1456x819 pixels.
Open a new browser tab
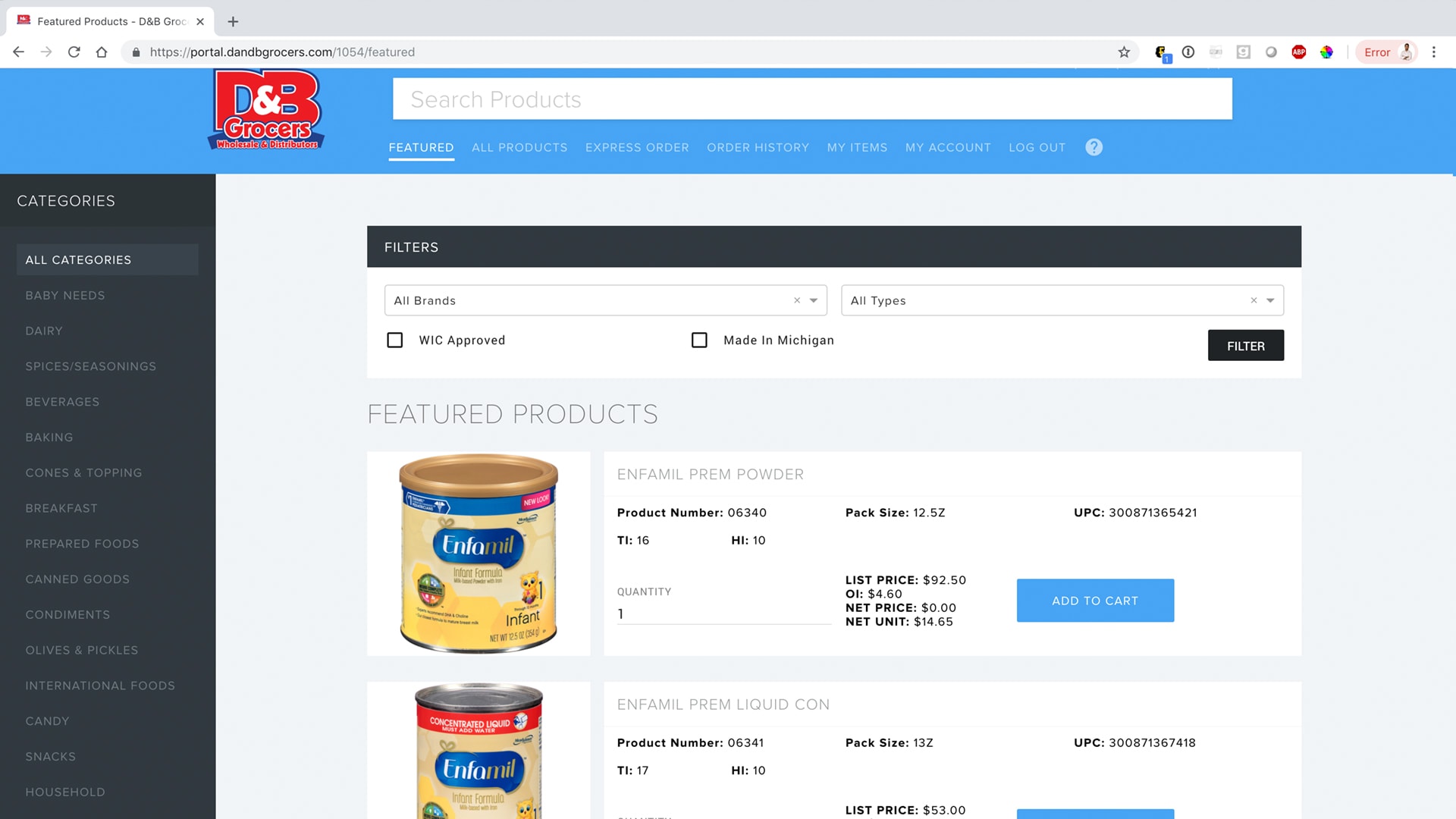[234, 21]
